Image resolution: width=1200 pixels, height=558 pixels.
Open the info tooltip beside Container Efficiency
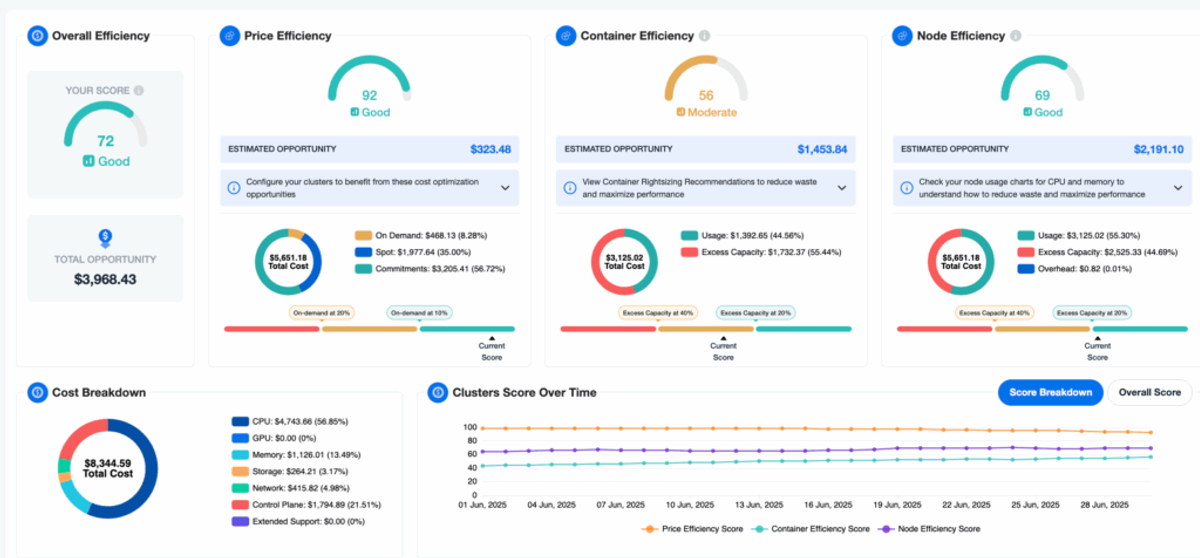click(705, 36)
